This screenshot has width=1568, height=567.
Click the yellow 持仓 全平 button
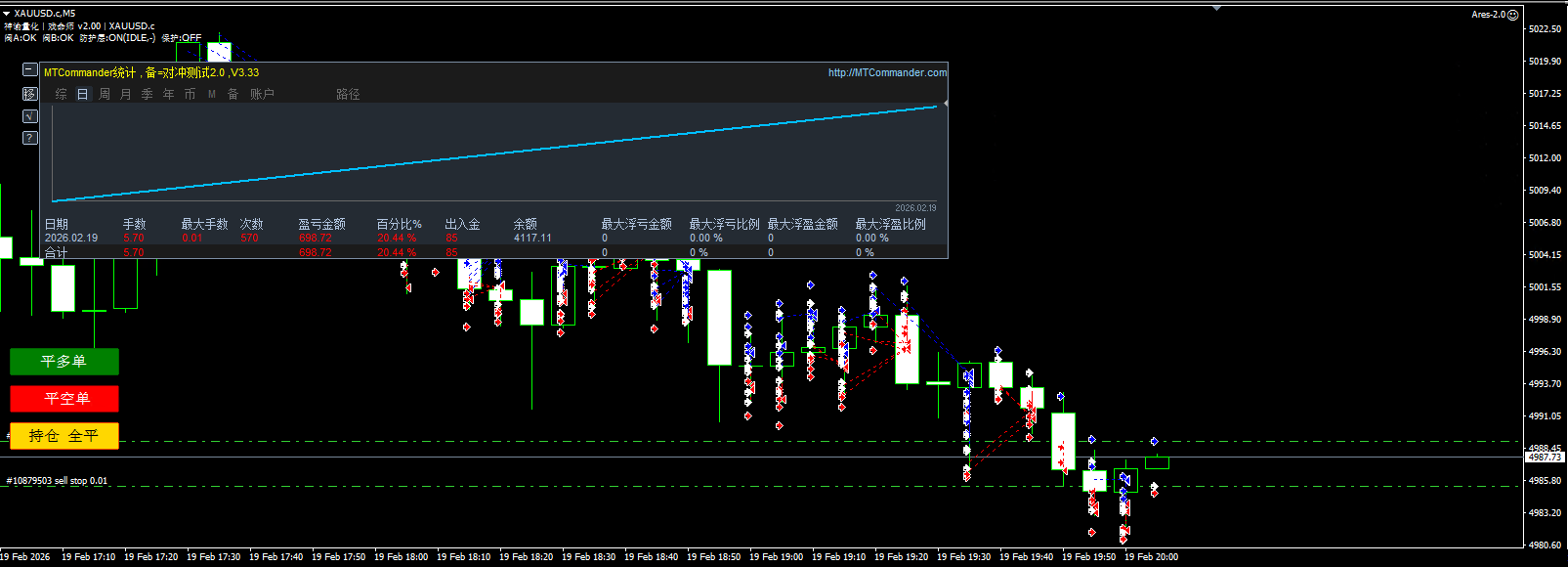click(x=64, y=436)
